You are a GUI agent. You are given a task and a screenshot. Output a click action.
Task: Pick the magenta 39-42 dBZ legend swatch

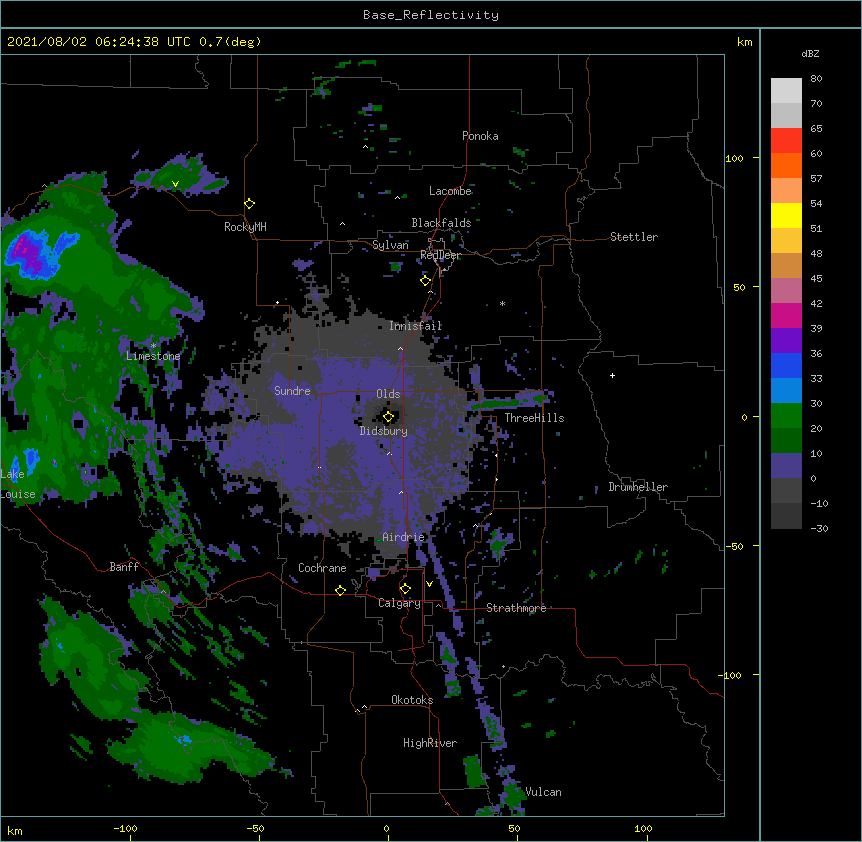786,315
